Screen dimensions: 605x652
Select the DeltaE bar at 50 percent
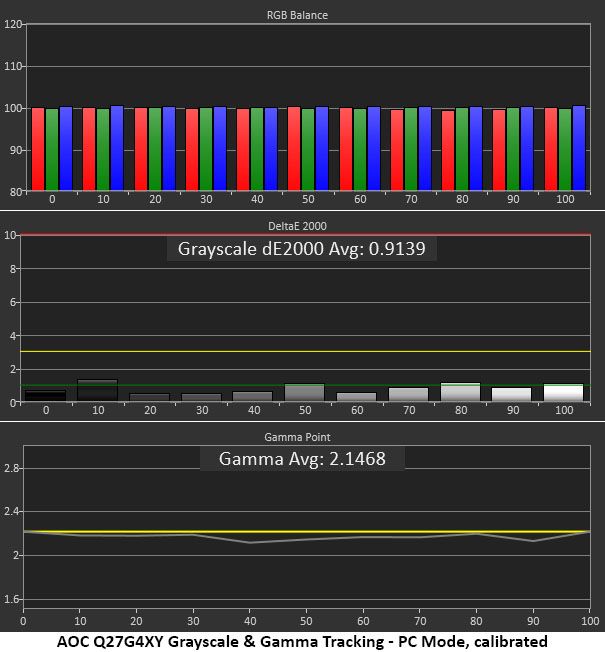[x=304, y=393]
